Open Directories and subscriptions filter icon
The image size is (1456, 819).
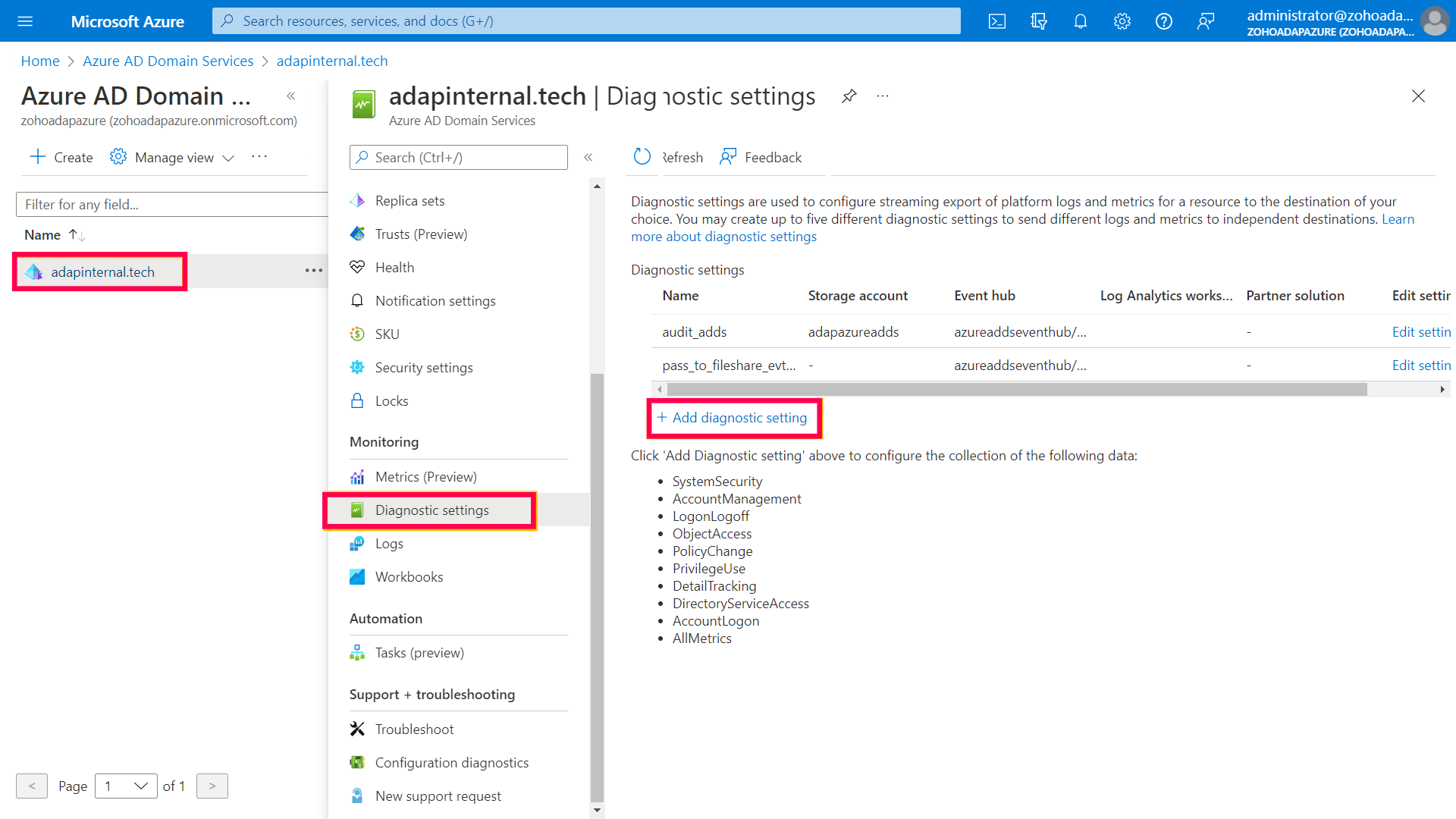[1039, 21]
